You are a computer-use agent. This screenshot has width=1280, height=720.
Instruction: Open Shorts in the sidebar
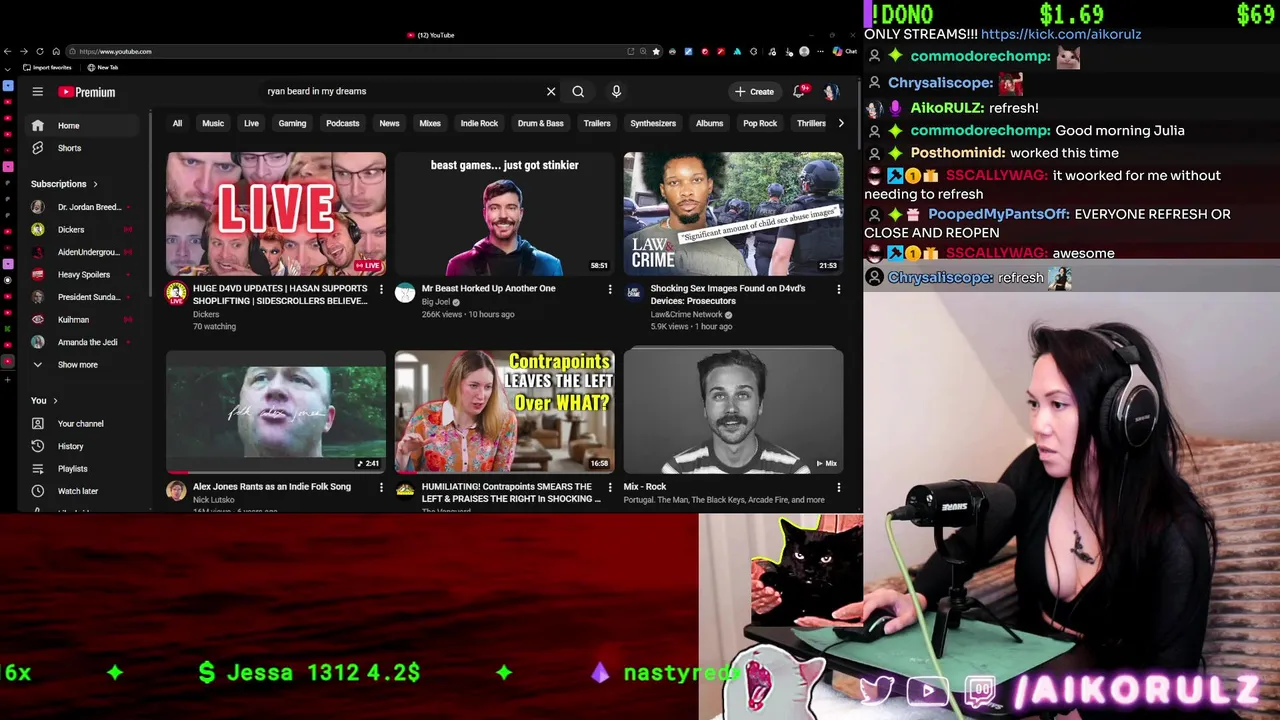point(84,148)
